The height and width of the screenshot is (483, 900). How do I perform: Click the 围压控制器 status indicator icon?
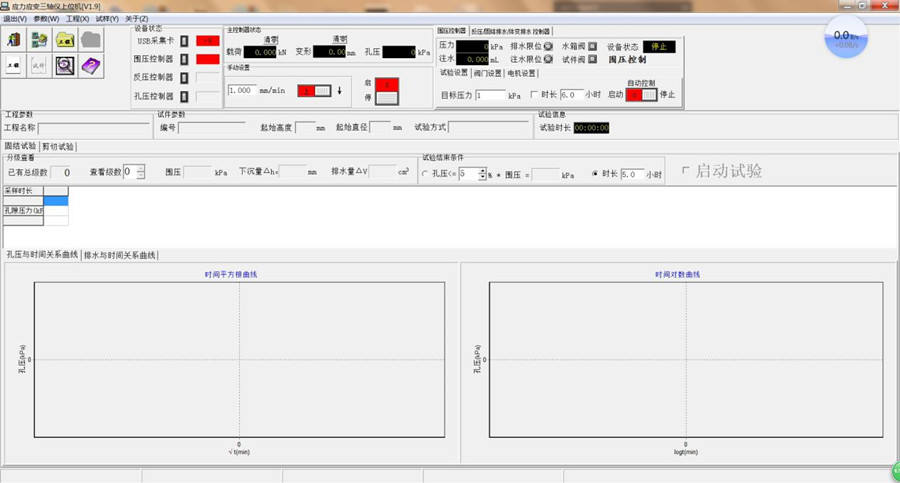[x=184, y=59]
